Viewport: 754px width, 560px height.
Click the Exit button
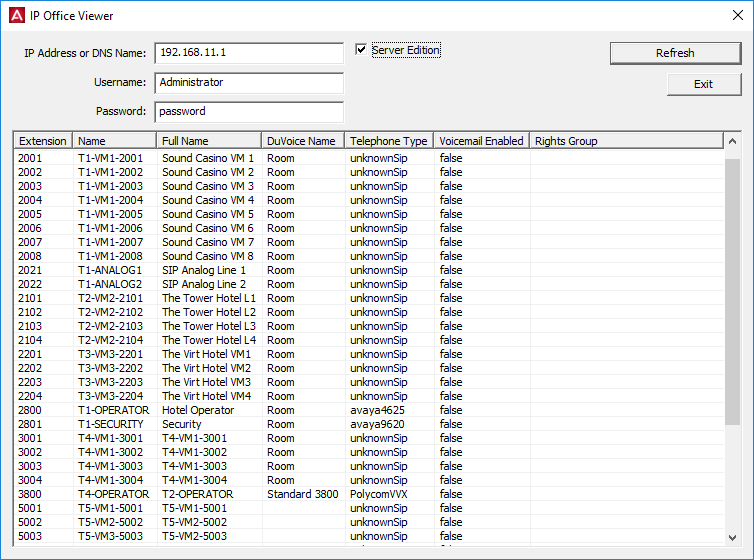(x=703, y=84)
